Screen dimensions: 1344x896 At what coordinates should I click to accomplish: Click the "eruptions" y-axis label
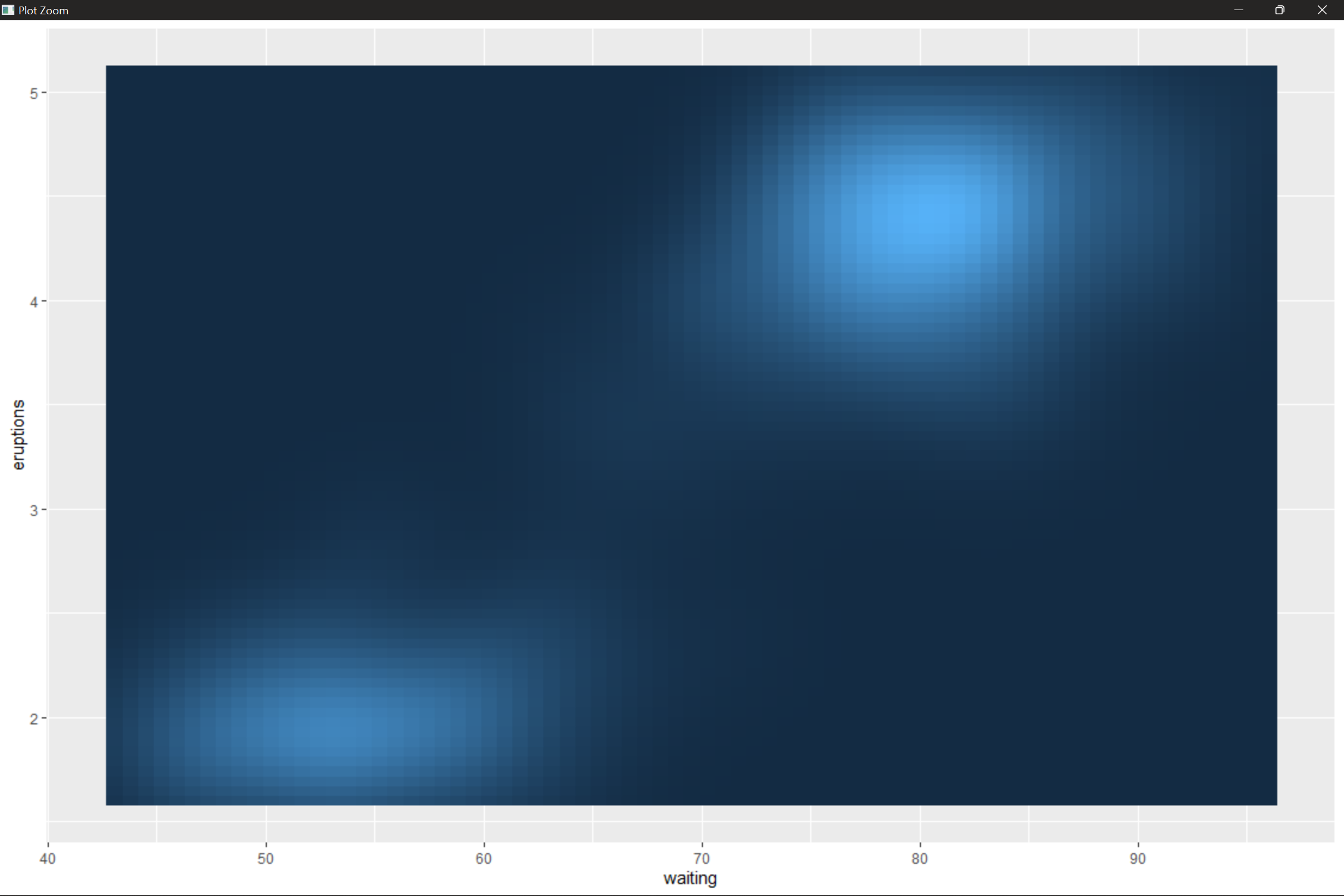(x=18, y=435)
